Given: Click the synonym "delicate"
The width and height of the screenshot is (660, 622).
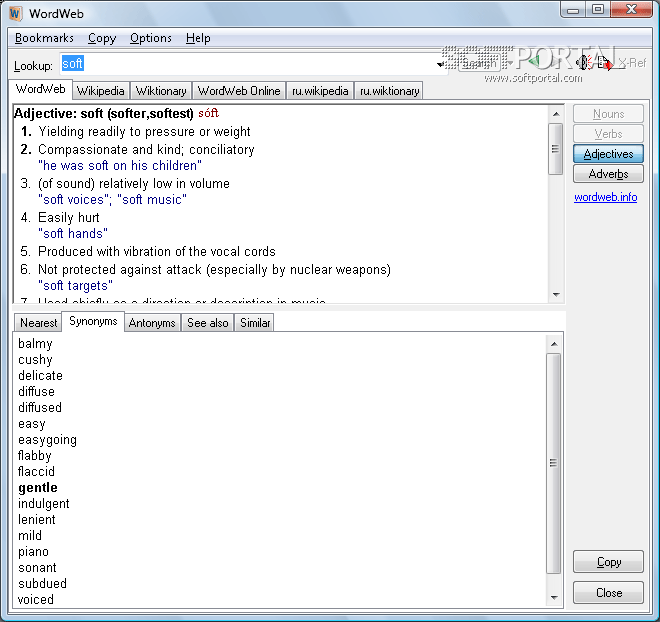Looking at the screenshot, I should coord(40,375).
